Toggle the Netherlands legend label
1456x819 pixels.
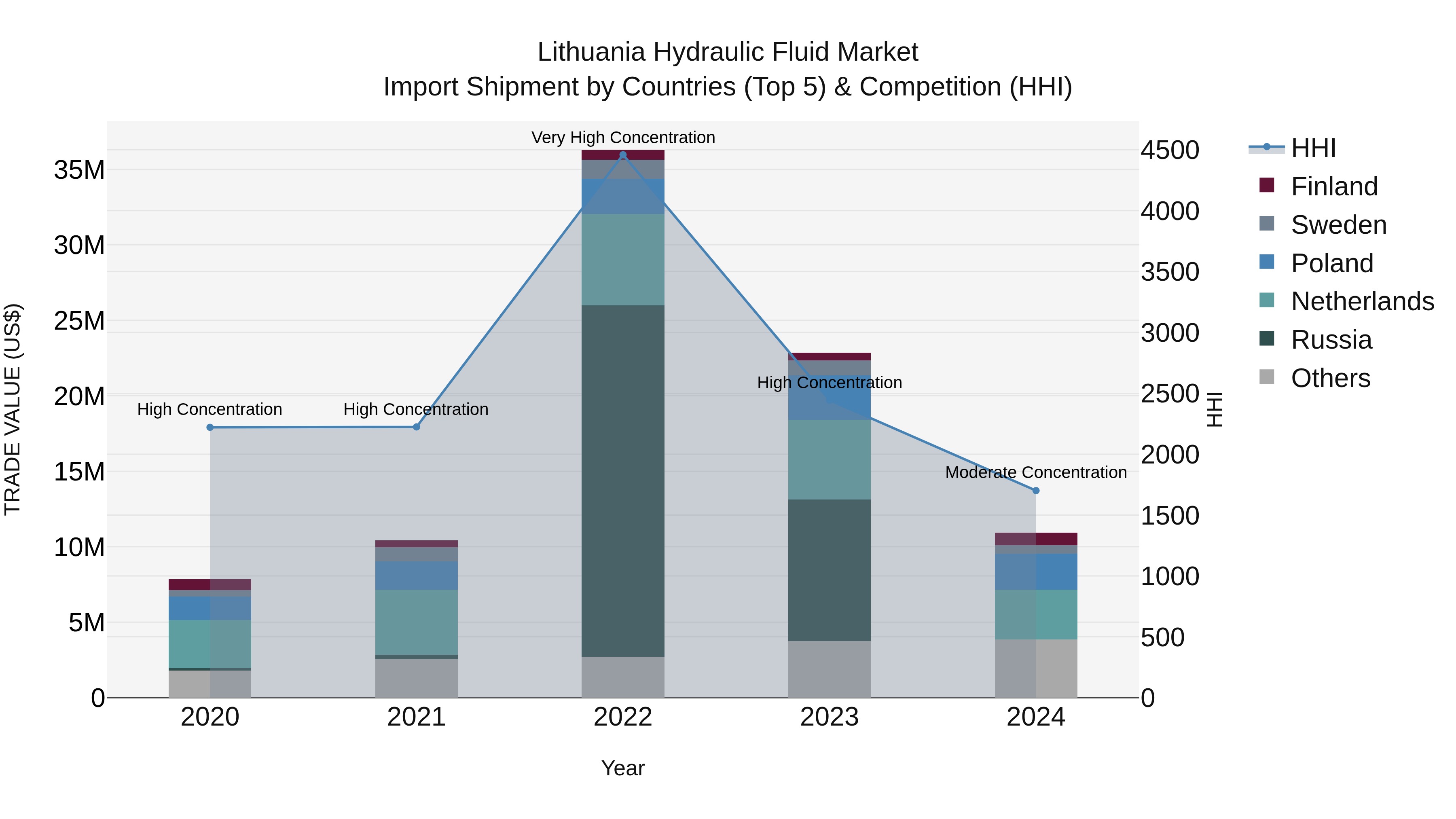[1363, 301]
